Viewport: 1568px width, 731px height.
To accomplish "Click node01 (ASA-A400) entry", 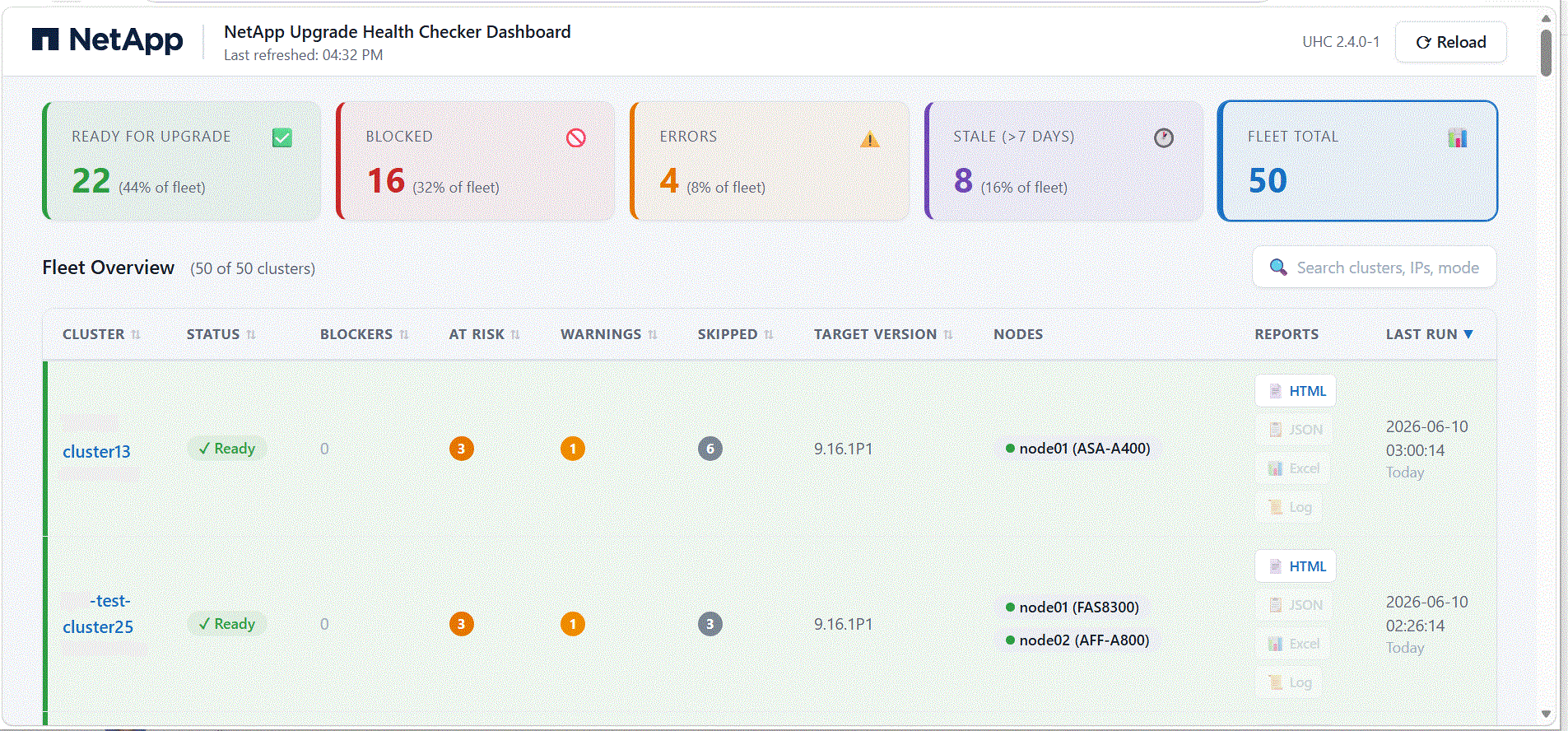I will (x=1078, y=449).
